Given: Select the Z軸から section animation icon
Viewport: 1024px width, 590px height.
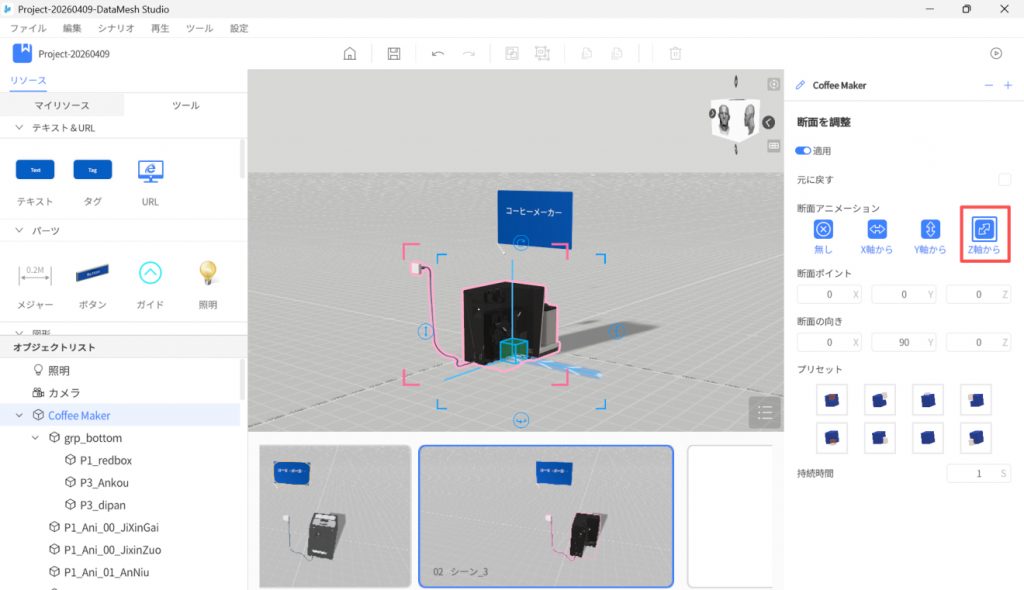Looking at the screenshot, I should [x=984, y=229].
